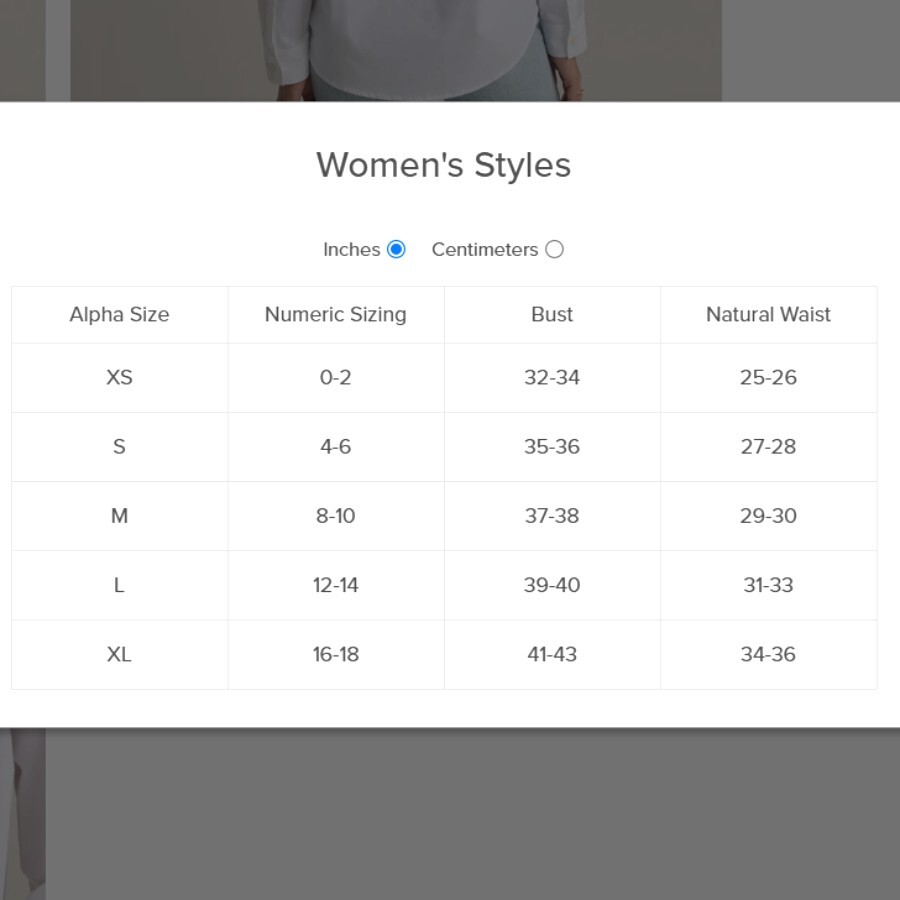Click the Natural Waist column header

(x=769, y=315)
